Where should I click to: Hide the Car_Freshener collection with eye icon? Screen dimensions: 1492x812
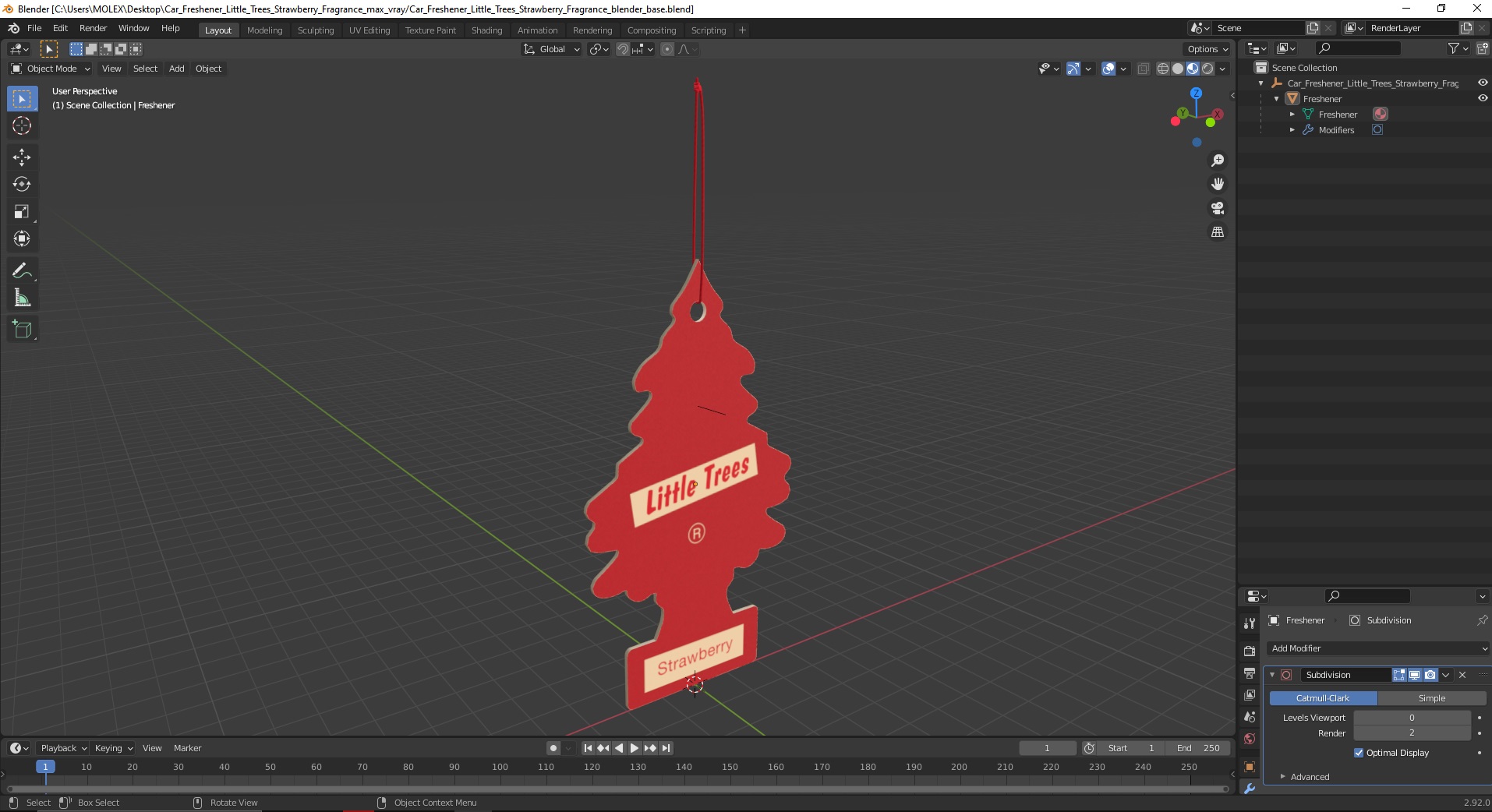(1483, 83)
